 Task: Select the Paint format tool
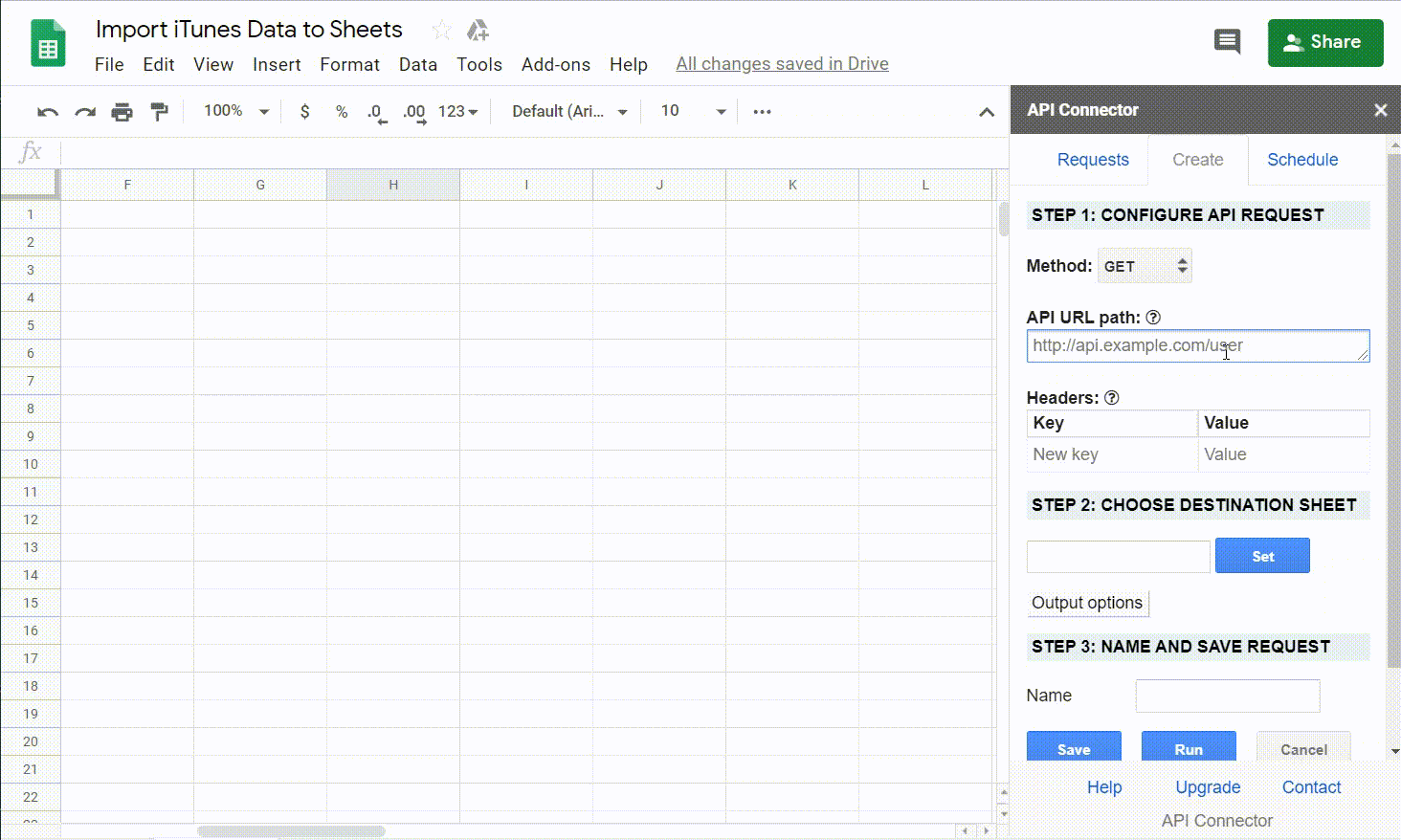tap(159, 111)
